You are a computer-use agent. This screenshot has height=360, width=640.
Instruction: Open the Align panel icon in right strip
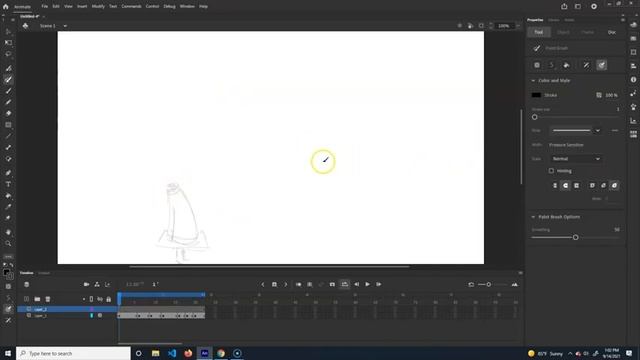(x=633, y=66)
